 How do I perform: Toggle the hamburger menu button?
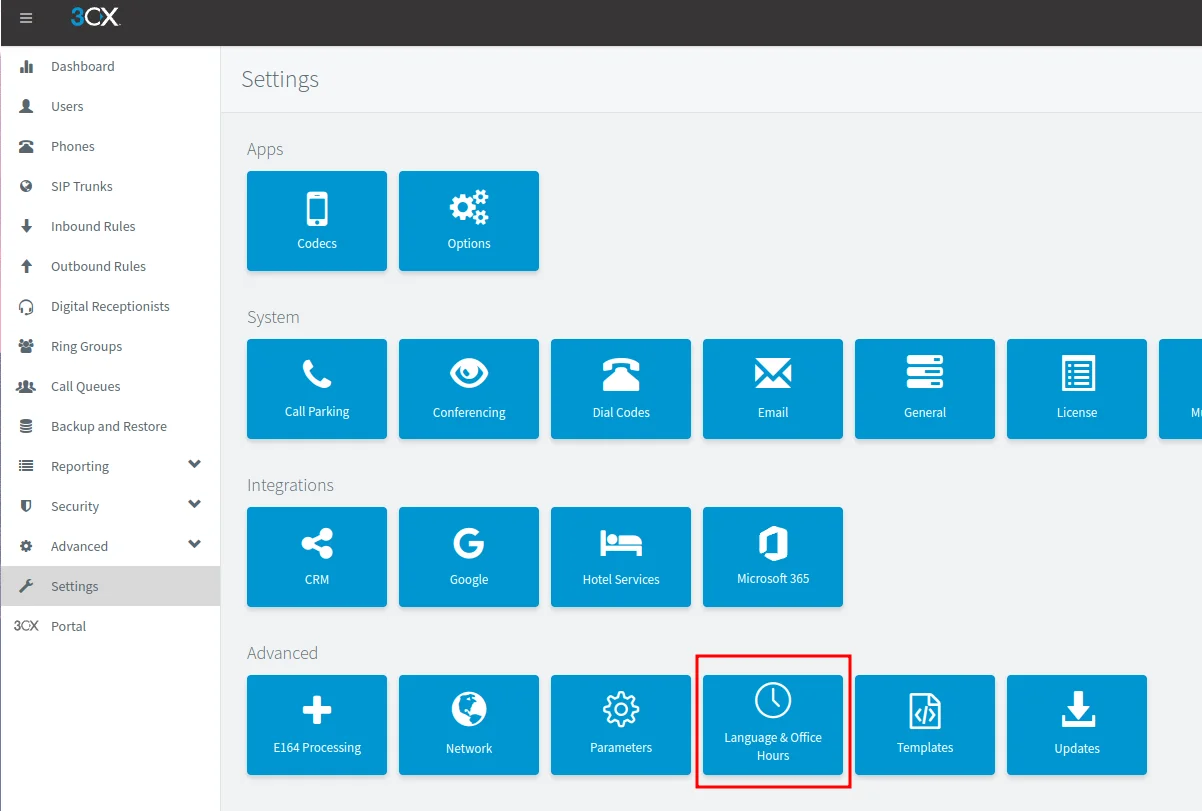click(26, 18)
